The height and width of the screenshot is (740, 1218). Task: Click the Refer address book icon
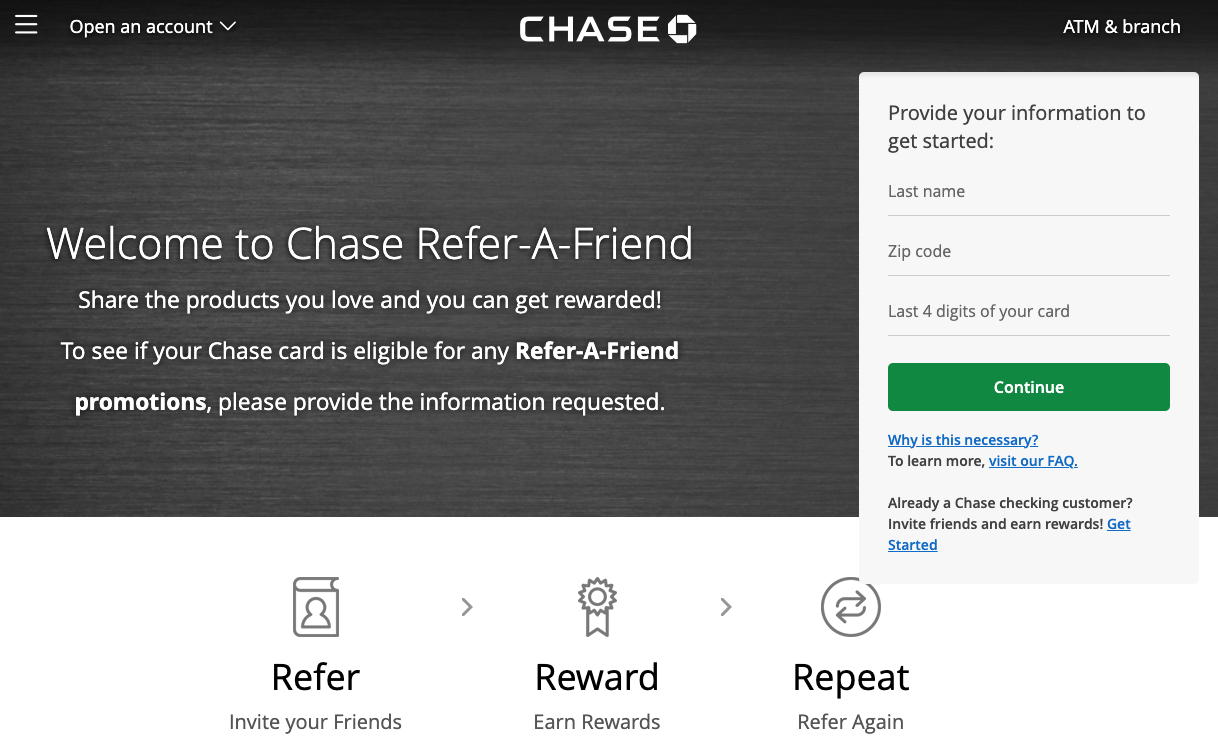tap(316, 607)
